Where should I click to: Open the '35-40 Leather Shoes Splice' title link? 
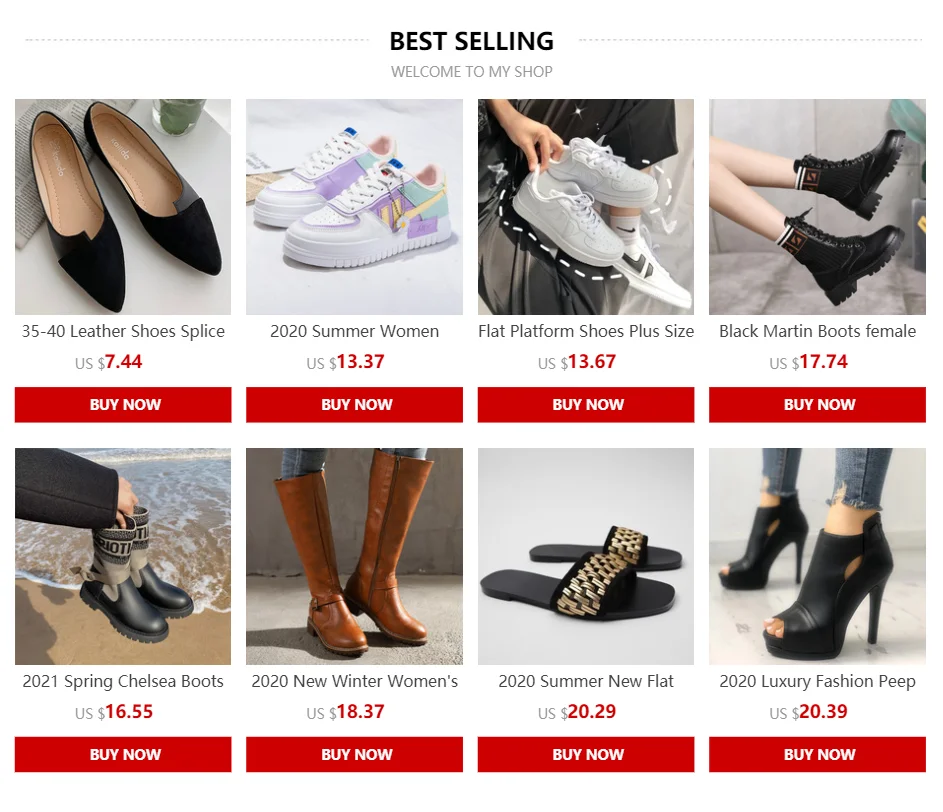(x=123, y=331)
